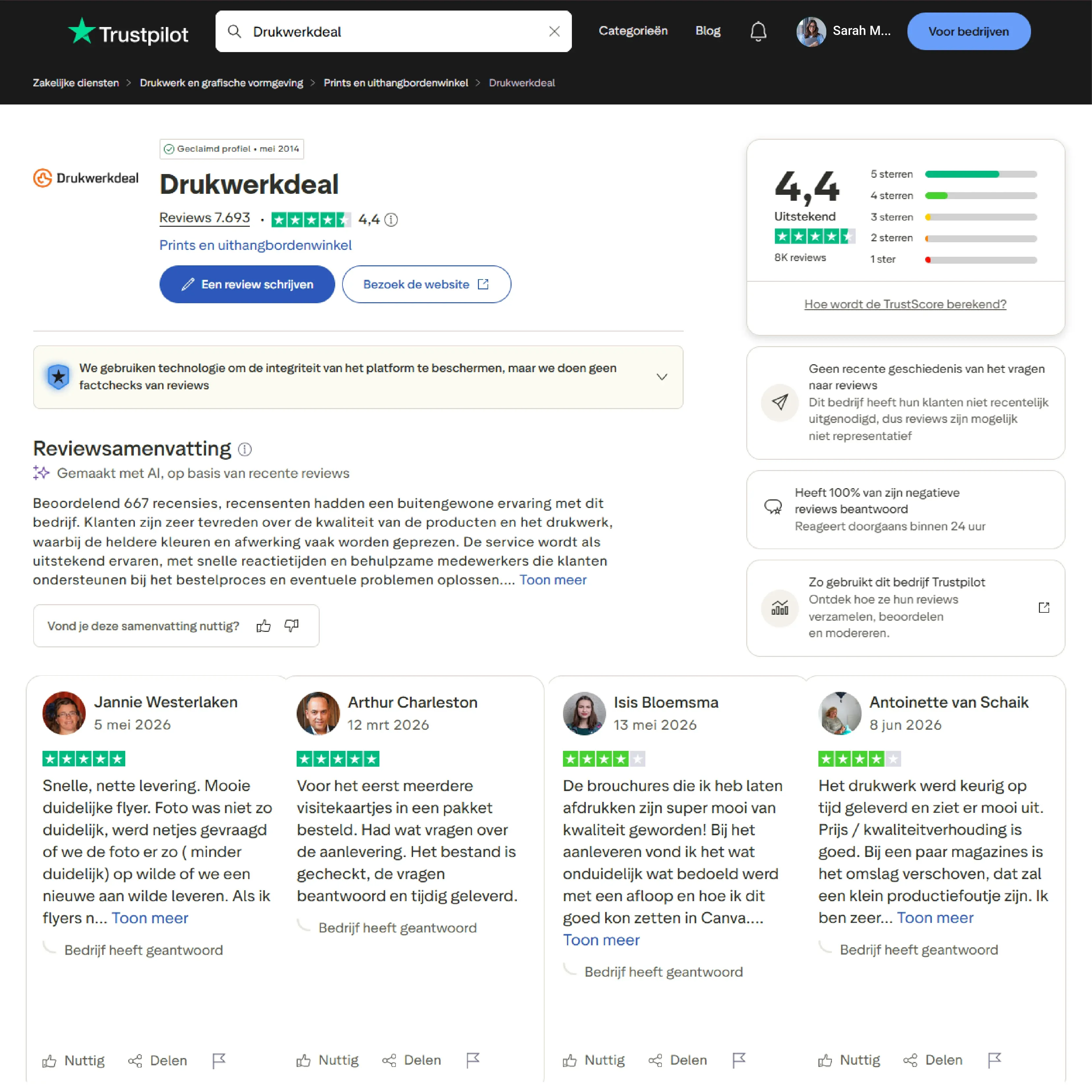
Task: Open Isis Bloemsma's profile photo
Action: [584, 713]
